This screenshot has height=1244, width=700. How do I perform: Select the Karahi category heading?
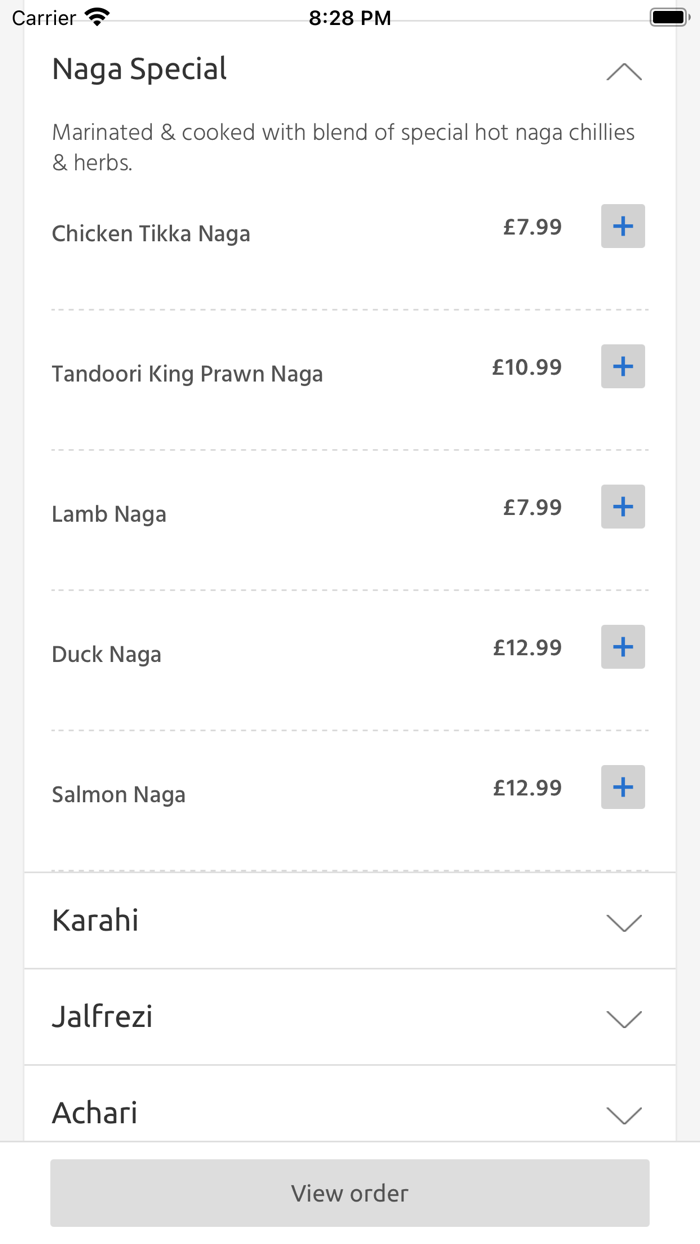click(x=95, y=920)
